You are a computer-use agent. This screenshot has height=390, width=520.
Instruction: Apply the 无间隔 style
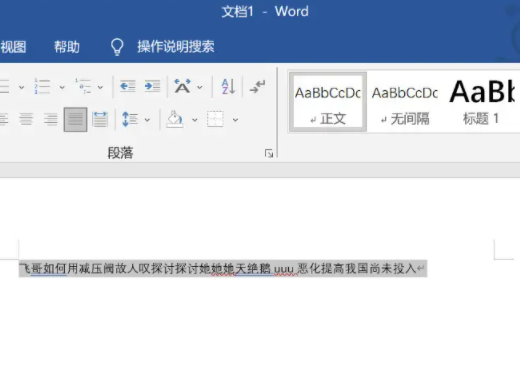405,102
